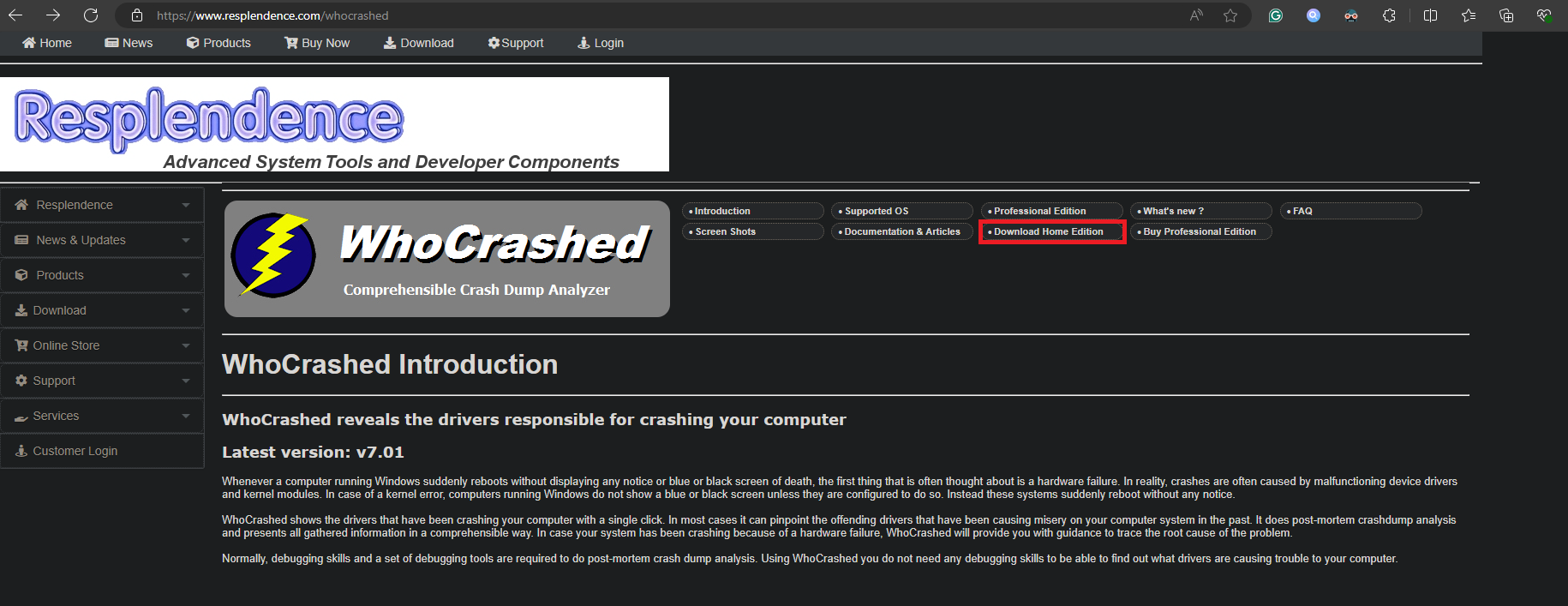Open Read Aloud icon in address bar
The width and height of the screenshot is (1568, 606).
pos(1196,15)
